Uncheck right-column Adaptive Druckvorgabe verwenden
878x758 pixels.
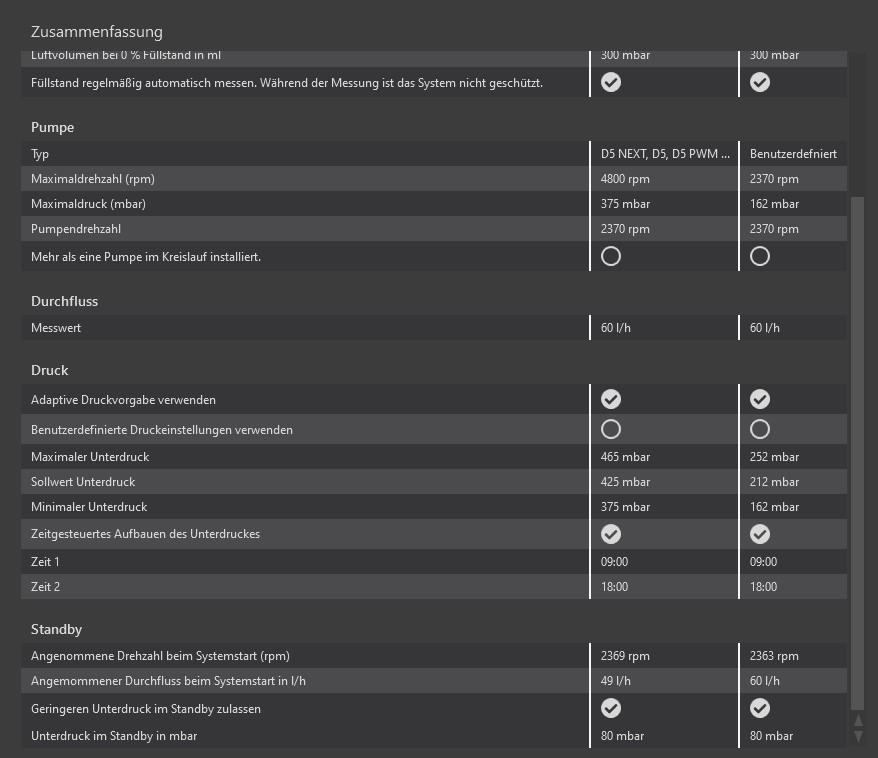pyautogui.click(x=760, y=399)
